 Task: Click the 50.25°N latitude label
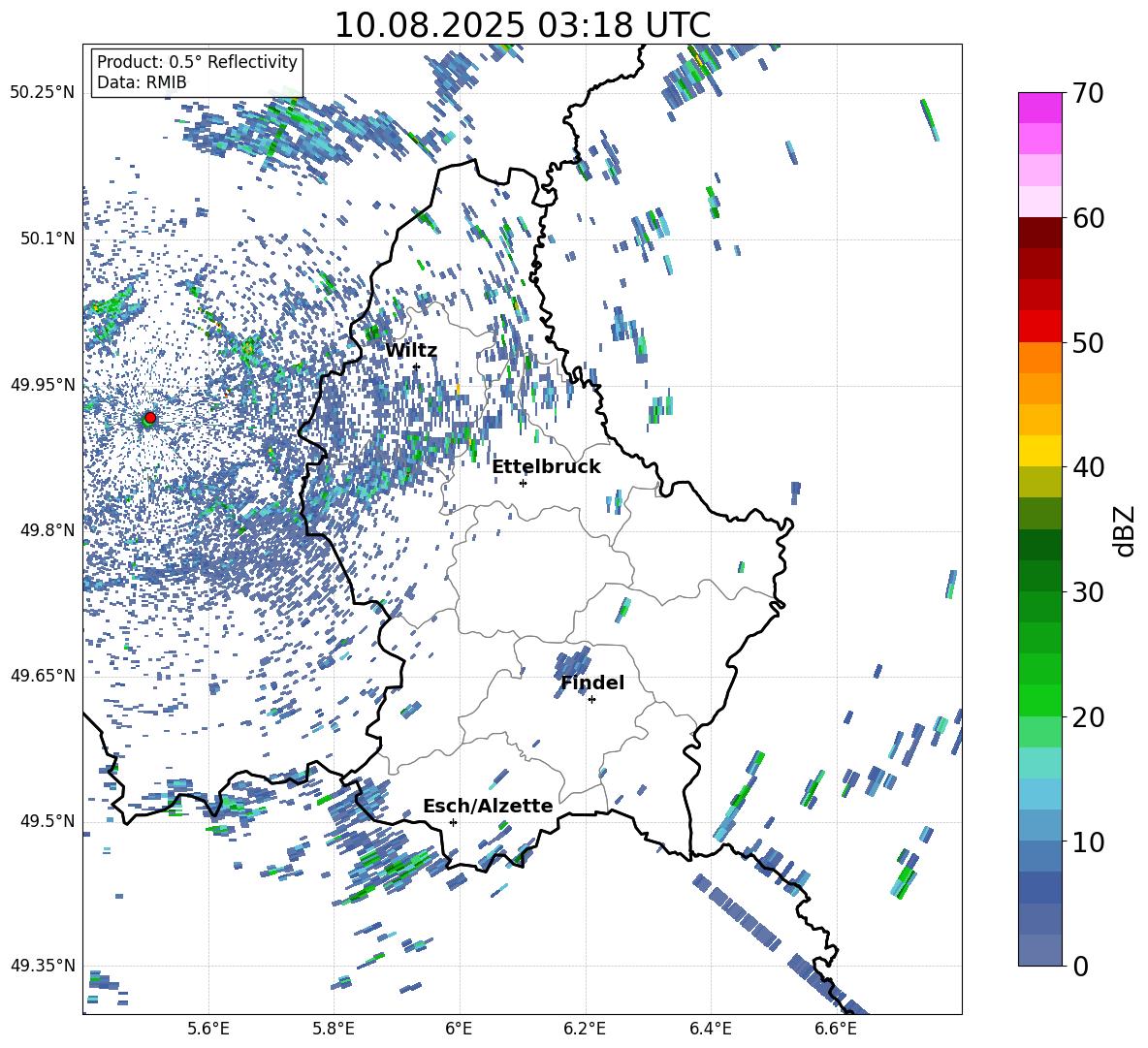point(43,93)
